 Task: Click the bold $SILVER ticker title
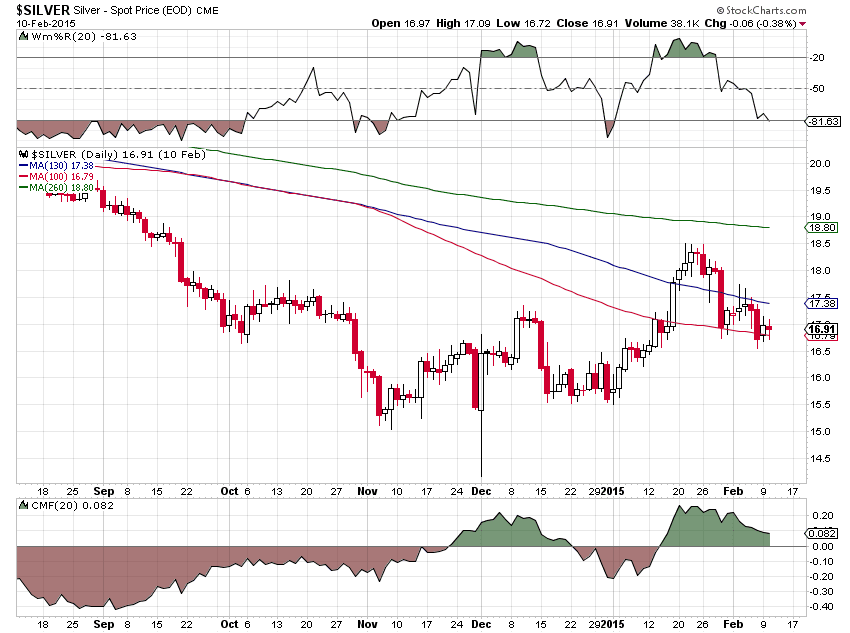click(43, 10)
